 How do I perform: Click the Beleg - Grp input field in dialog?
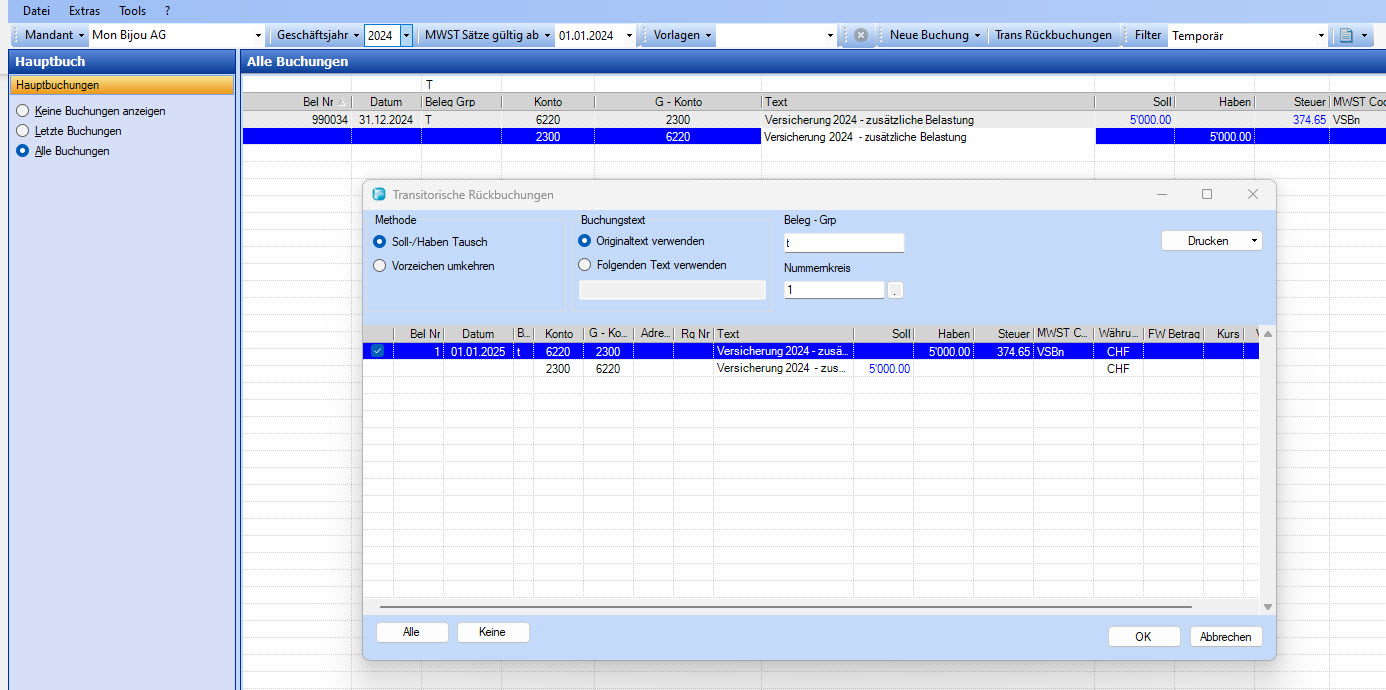(844, 243)
